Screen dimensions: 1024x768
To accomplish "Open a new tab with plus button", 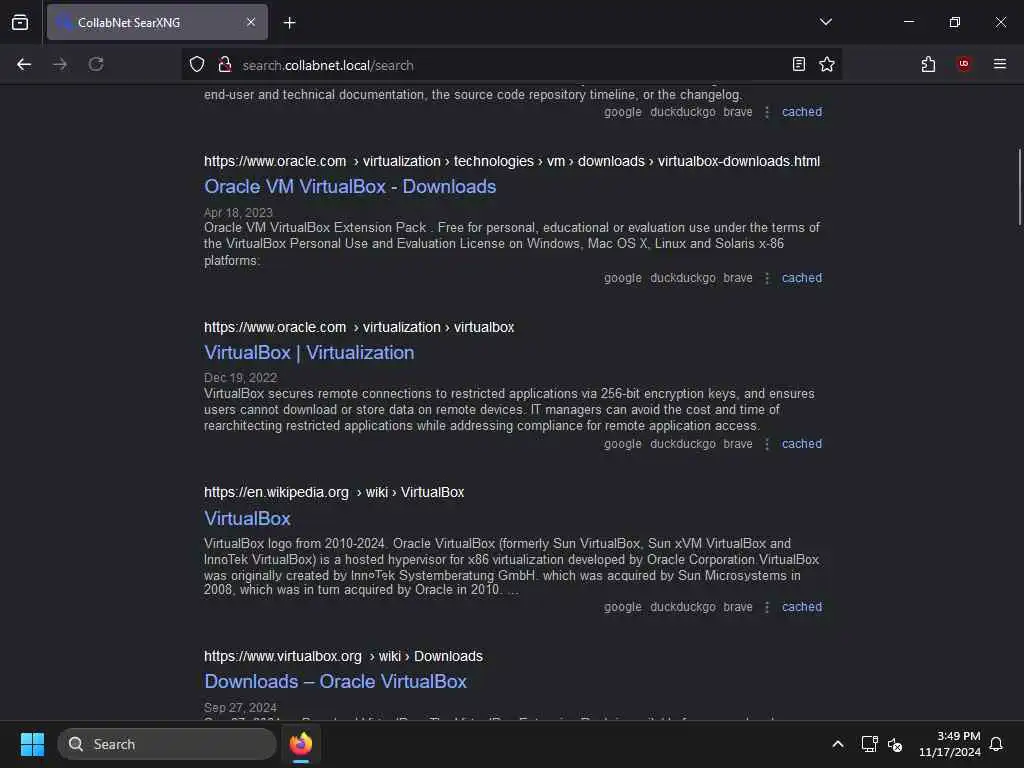I will point(289,23).
